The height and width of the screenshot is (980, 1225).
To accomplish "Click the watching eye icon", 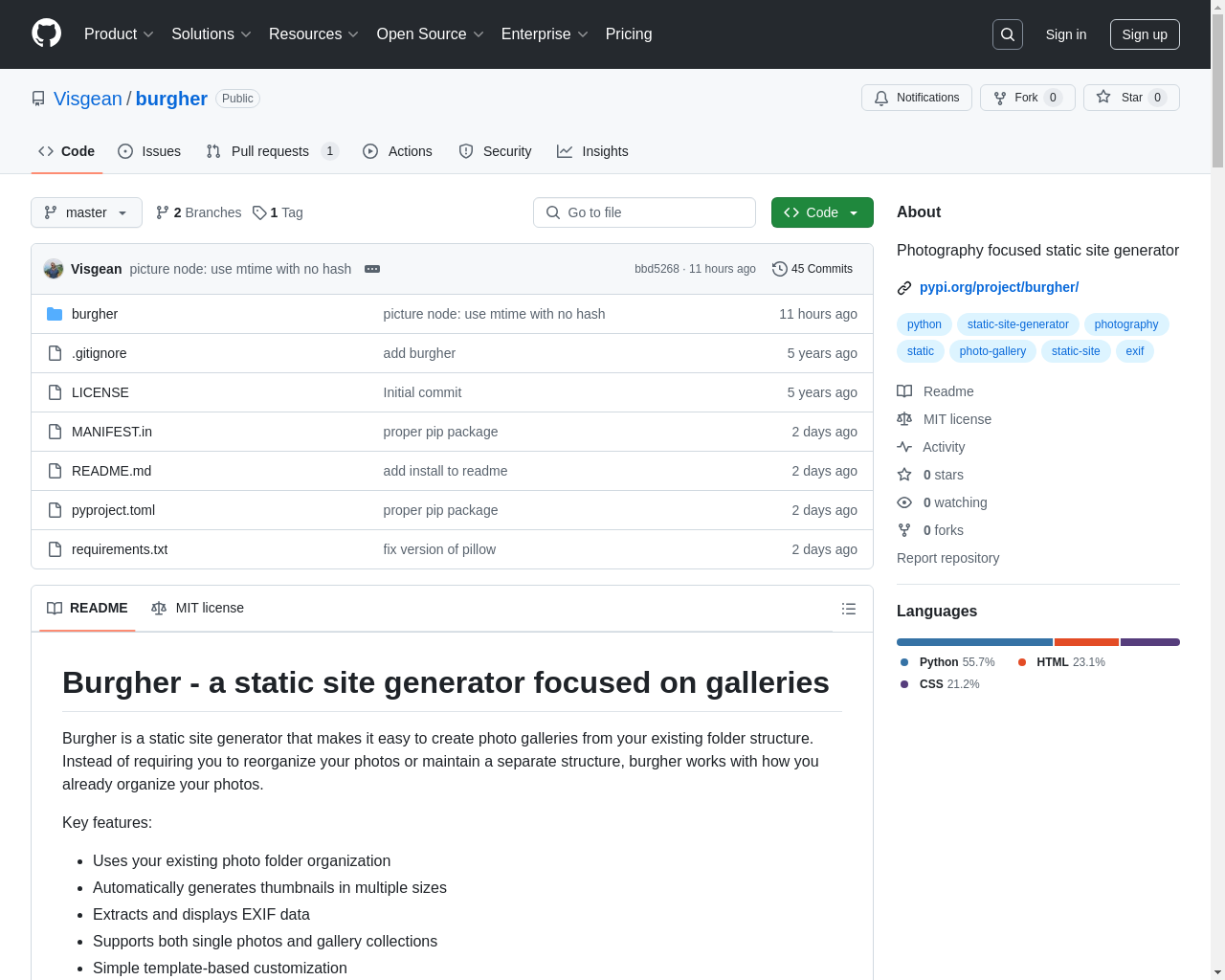I will [x=904, y=502].
